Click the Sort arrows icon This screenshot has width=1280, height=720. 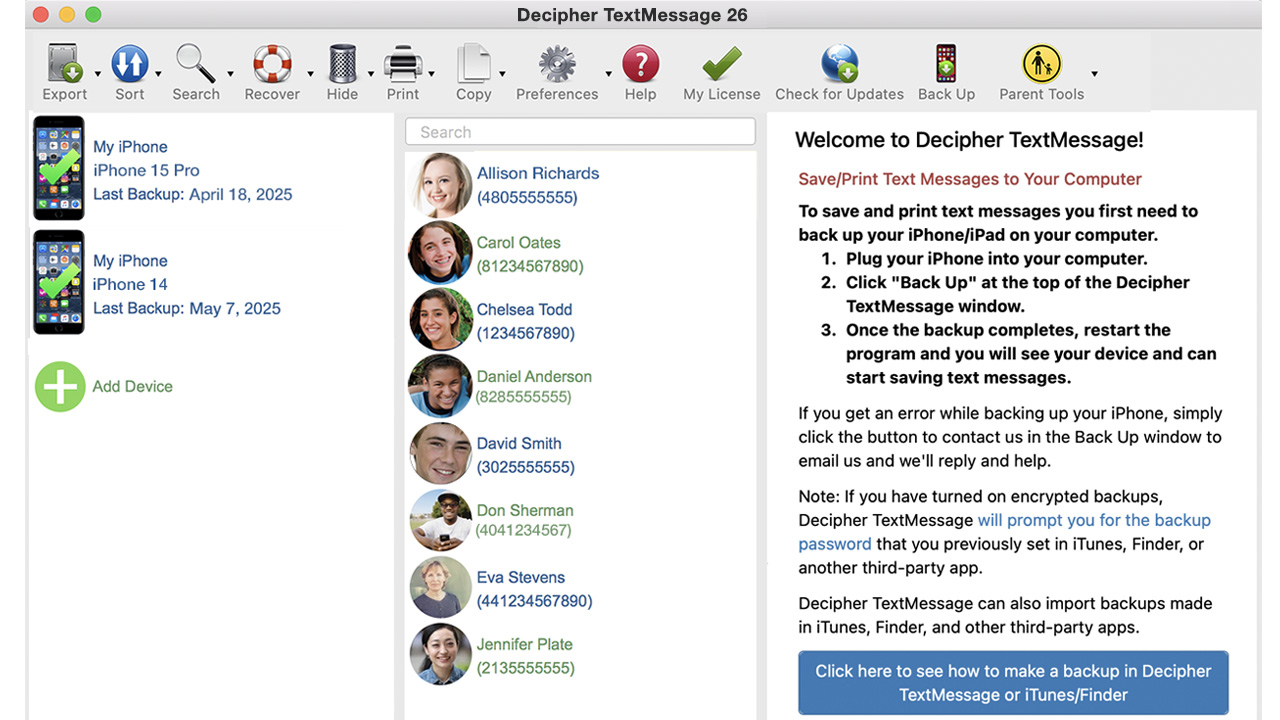[129, 66]
